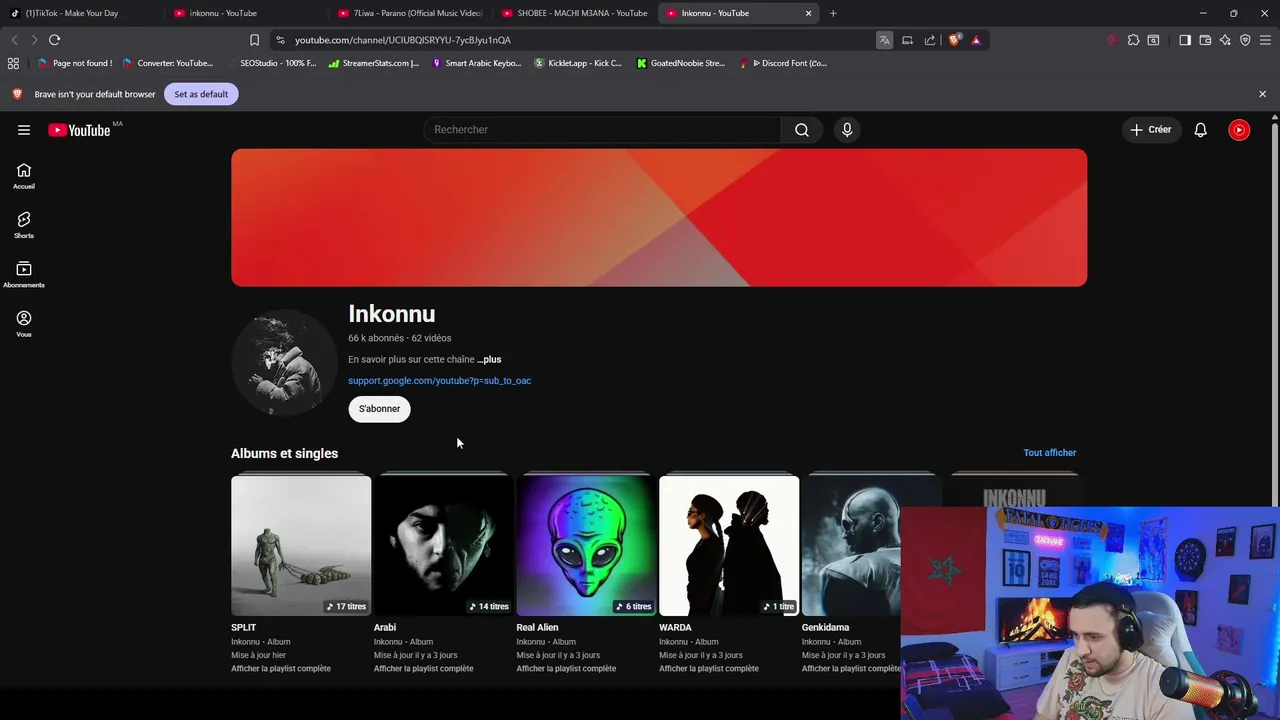Viewport: 1280px width, 720px height.
Task: Toggle the browser sidebar panel
Action: point(1185,40)
